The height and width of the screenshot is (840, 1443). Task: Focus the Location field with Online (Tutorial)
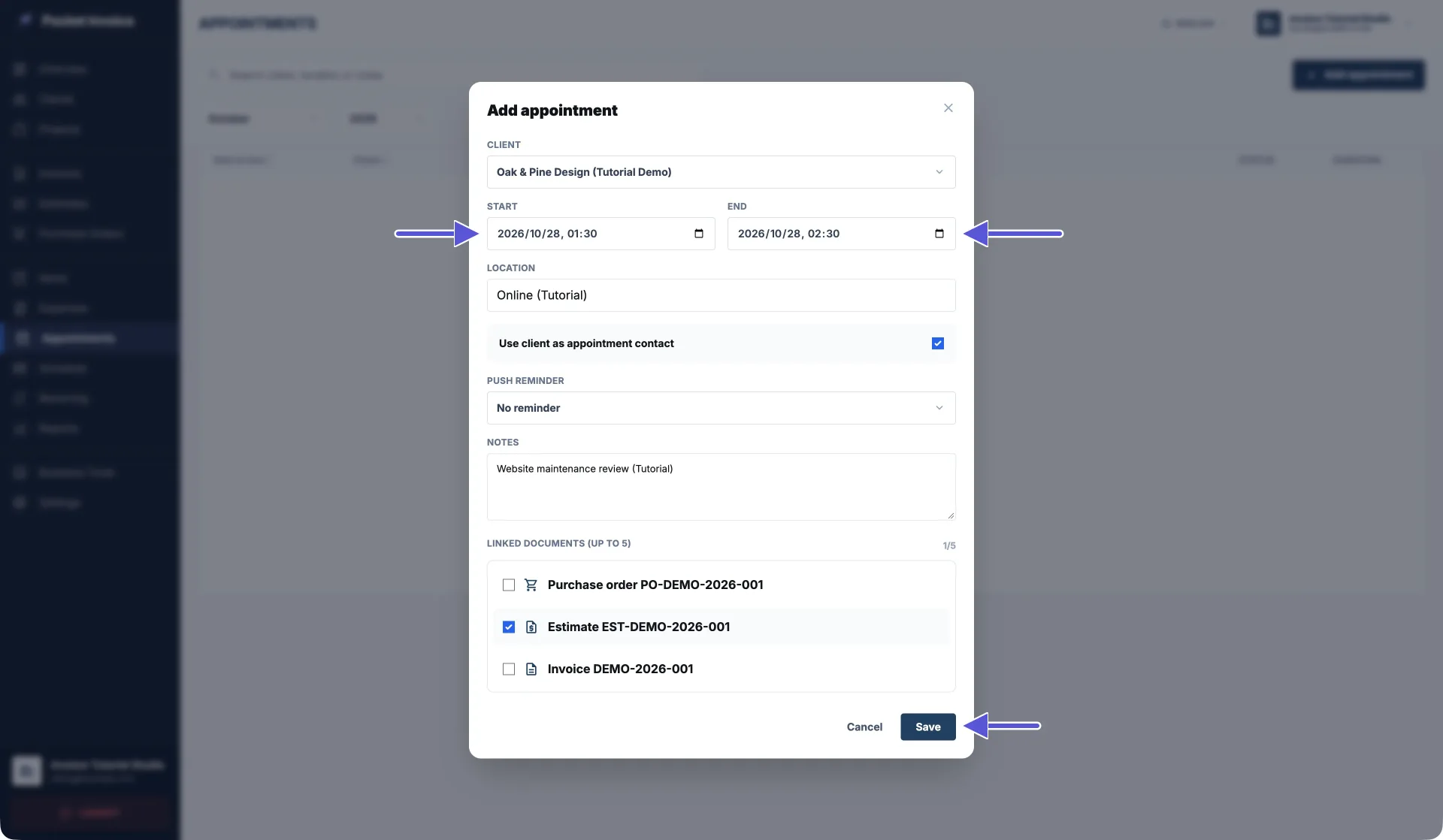tap(721, 295)
